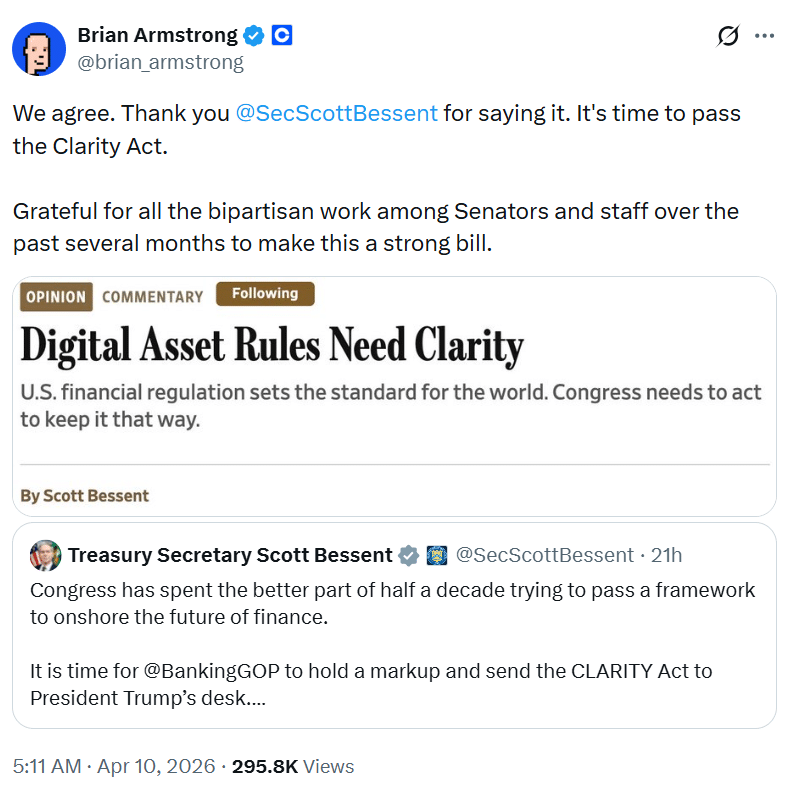Click the Treasury department affiliation badge
This screenshot has height=787, width=798.
click(436, 555)
